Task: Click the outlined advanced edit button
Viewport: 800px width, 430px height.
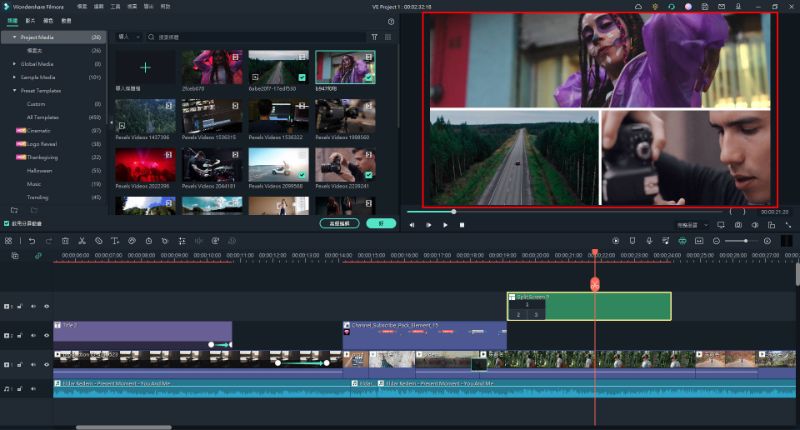Action: click(339, 223)
